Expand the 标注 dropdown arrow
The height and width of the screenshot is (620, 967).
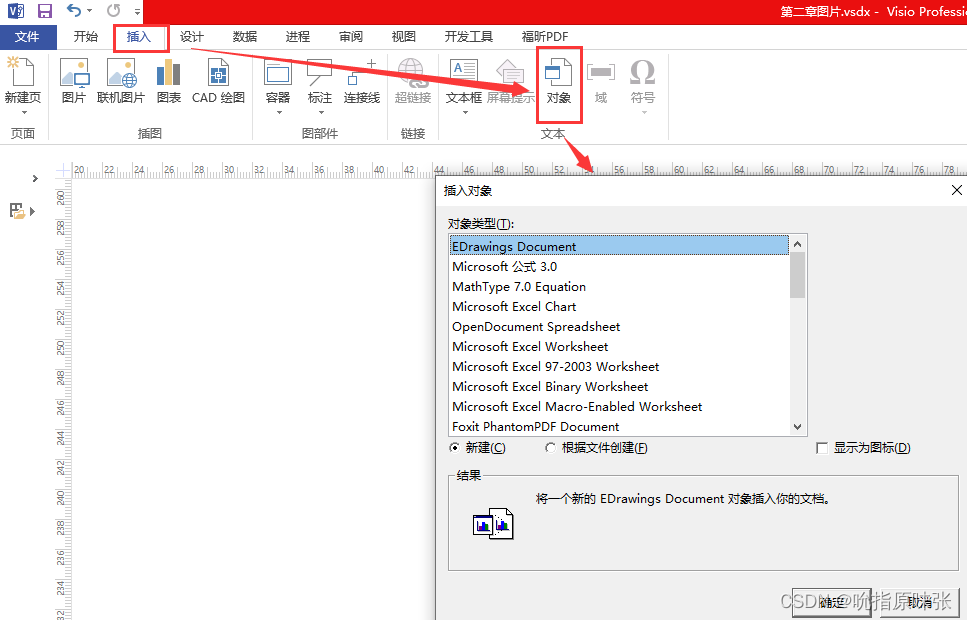(x=321, y=112)
